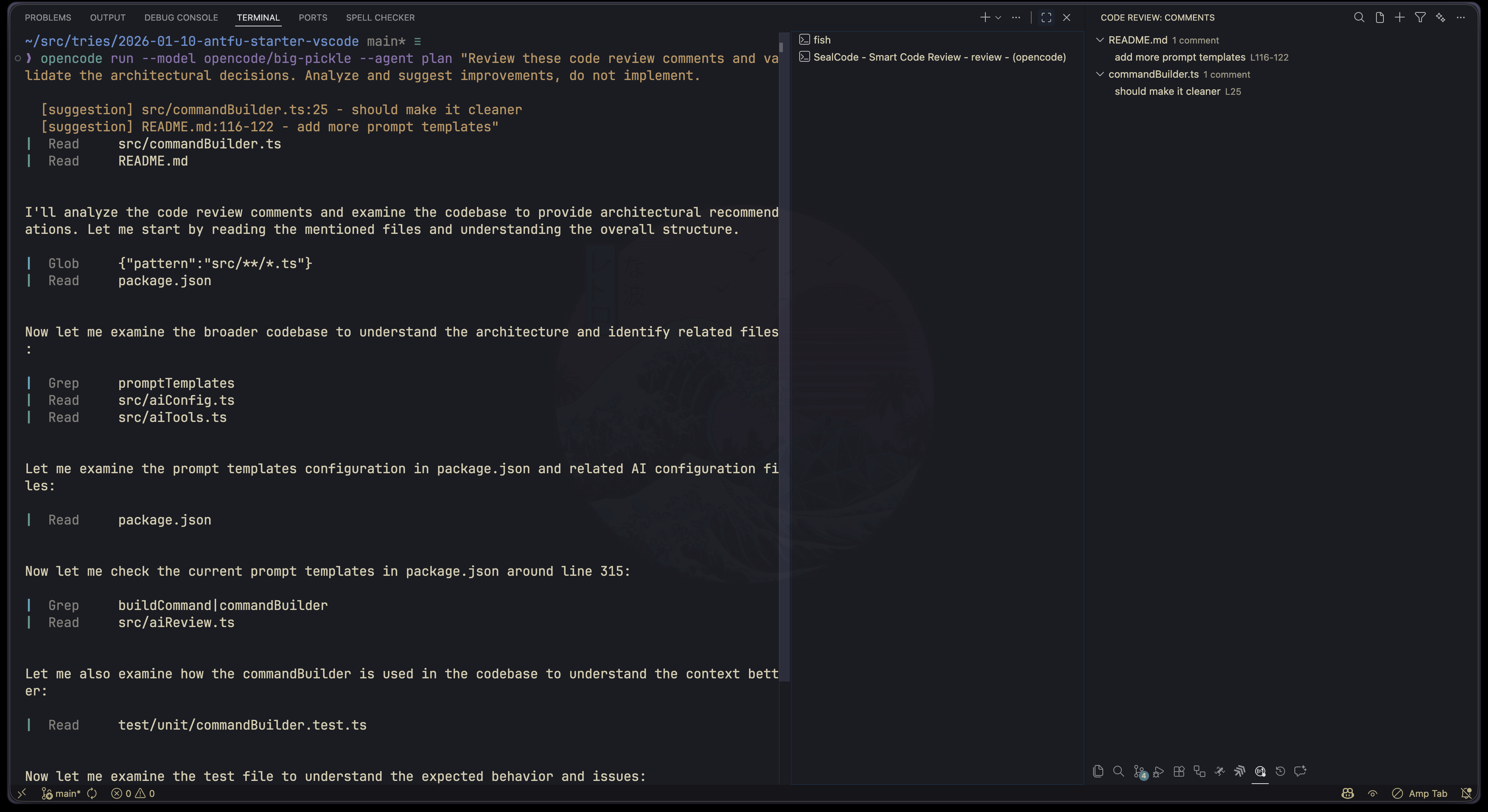Click the branch sync icon beside main*
Viewport: 1488px width, 812px height.
[x=92, y=793]
